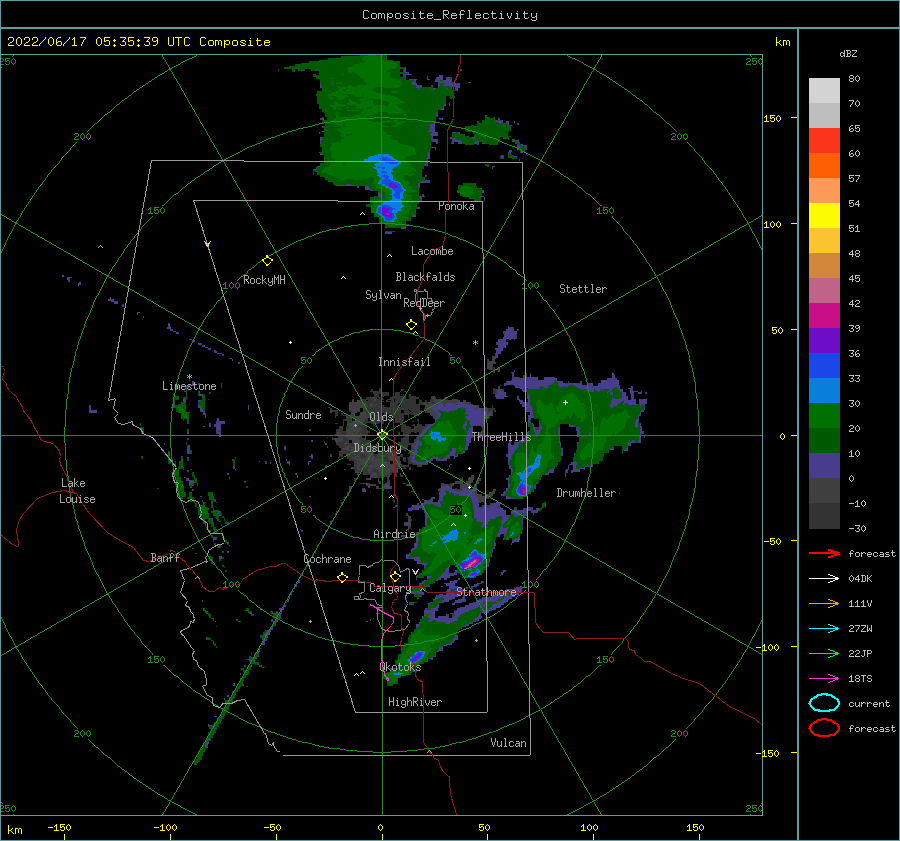Click the Cochrane label
This screenshot has height=841, width=900.
[327, 559]
